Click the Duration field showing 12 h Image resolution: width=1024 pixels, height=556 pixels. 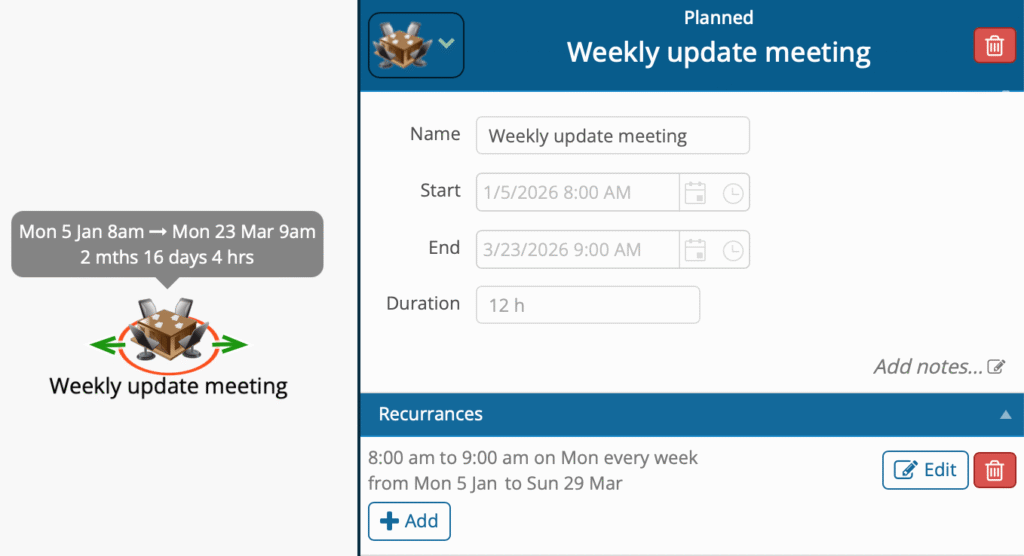tap(587, 306)
